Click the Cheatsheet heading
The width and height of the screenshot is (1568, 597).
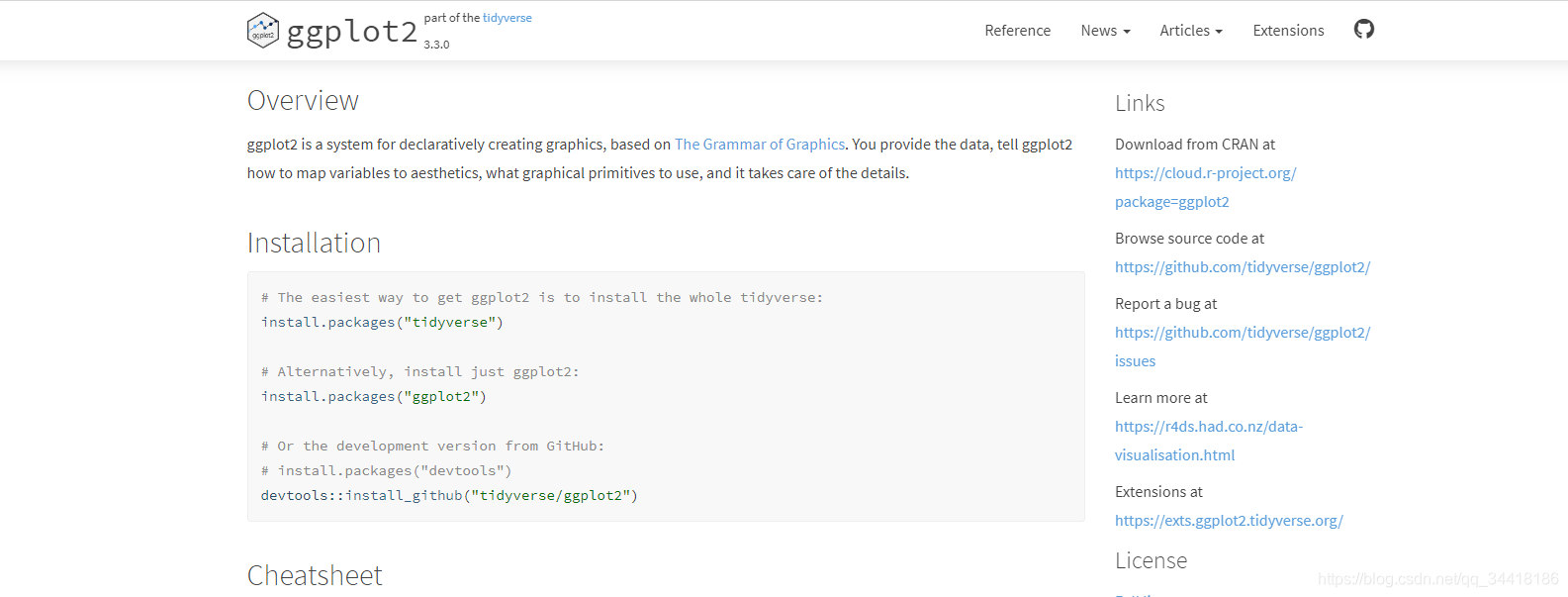tap(315, 576)
